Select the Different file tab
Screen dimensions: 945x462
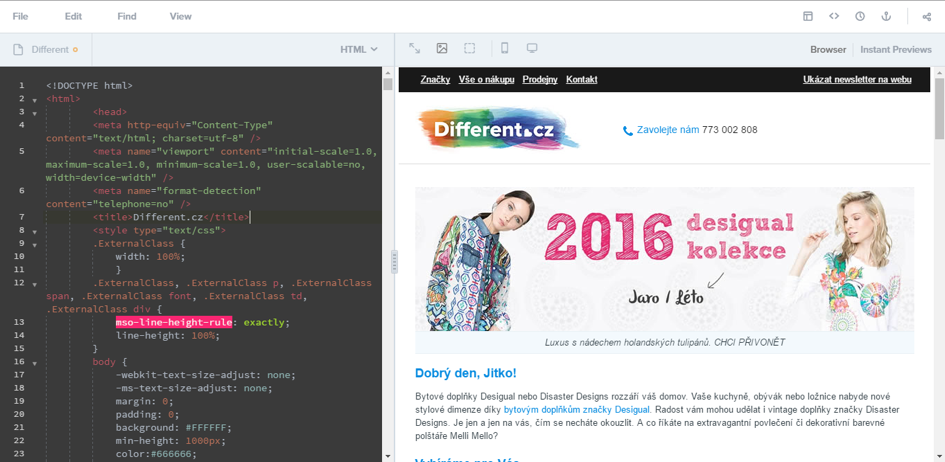point(46,49)
